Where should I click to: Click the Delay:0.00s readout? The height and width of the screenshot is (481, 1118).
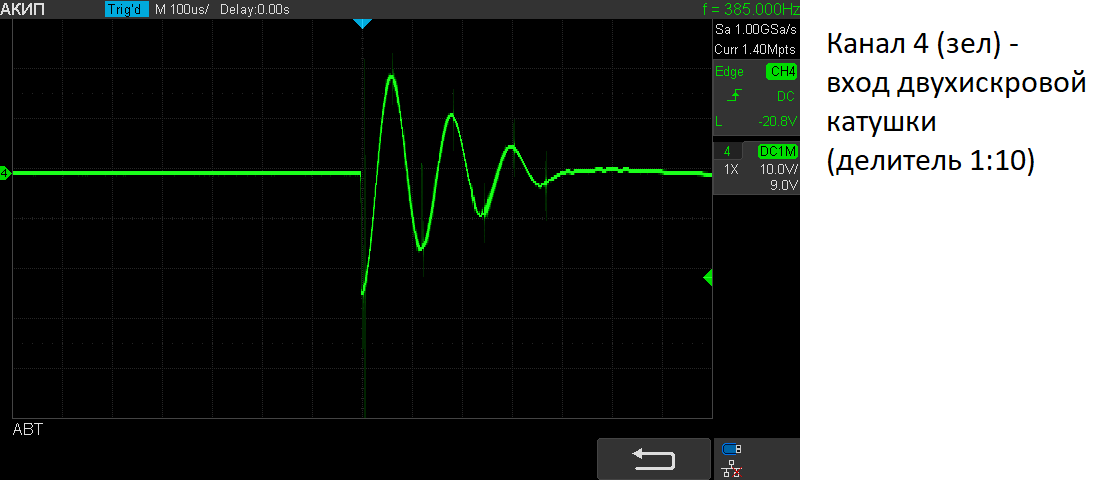coord(256,9)
